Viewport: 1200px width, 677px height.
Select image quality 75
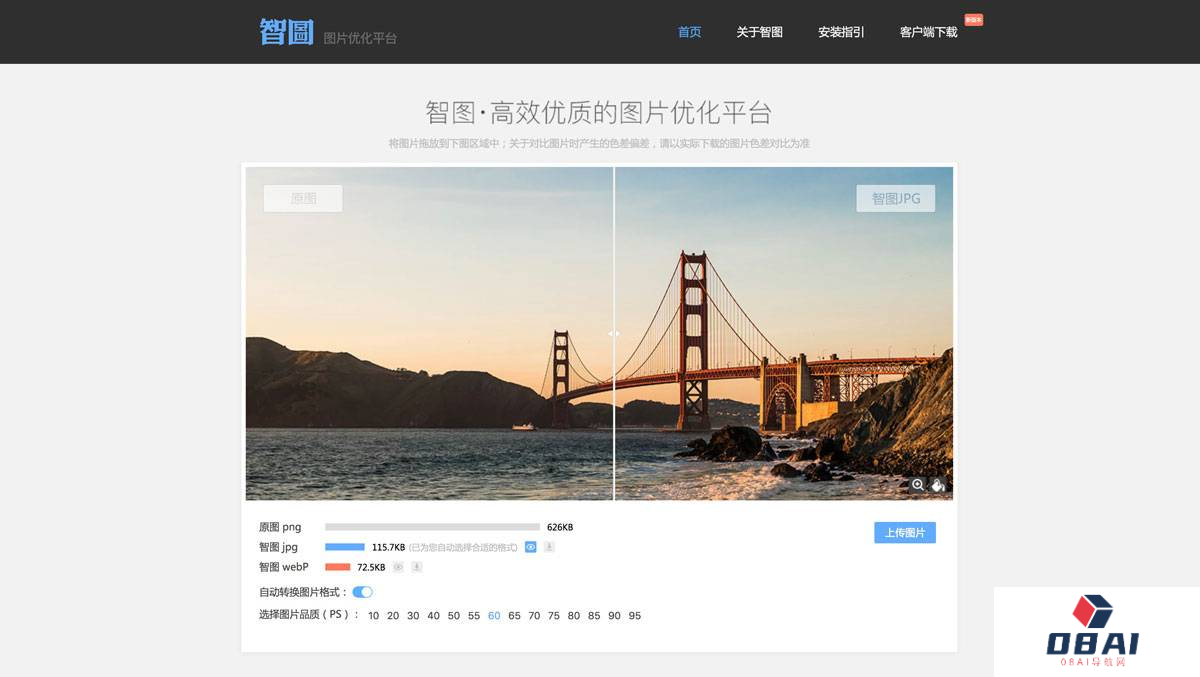554,616
